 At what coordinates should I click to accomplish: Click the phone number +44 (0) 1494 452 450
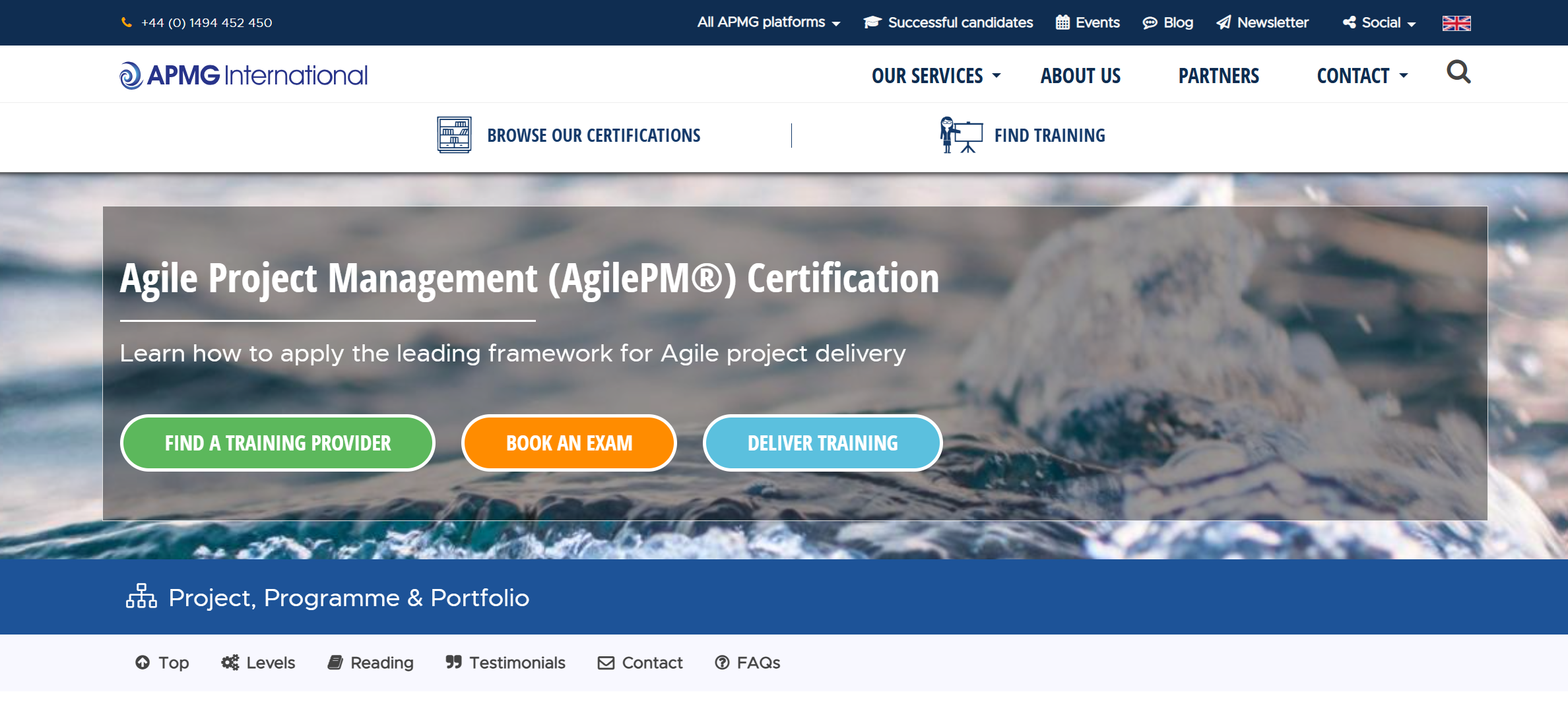click(207, 22)
